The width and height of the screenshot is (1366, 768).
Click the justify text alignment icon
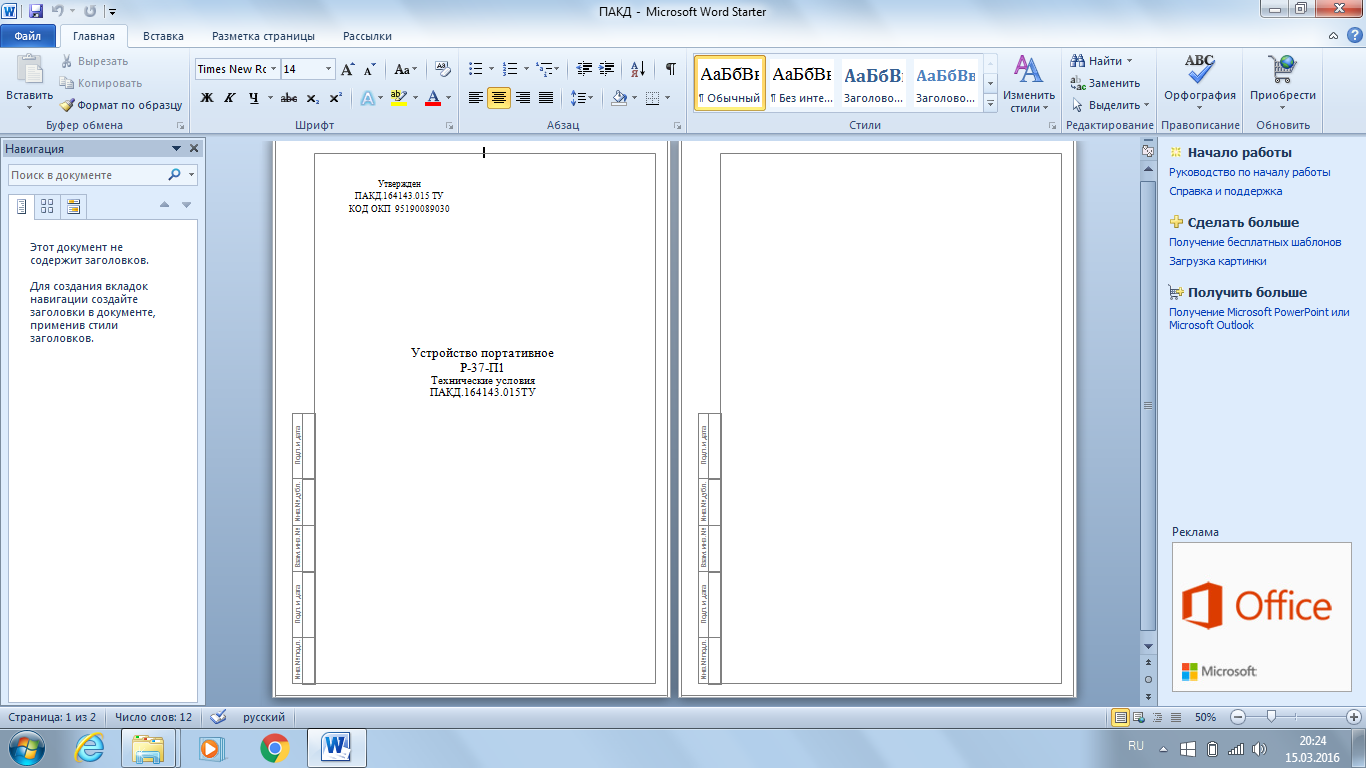(546, 98)
